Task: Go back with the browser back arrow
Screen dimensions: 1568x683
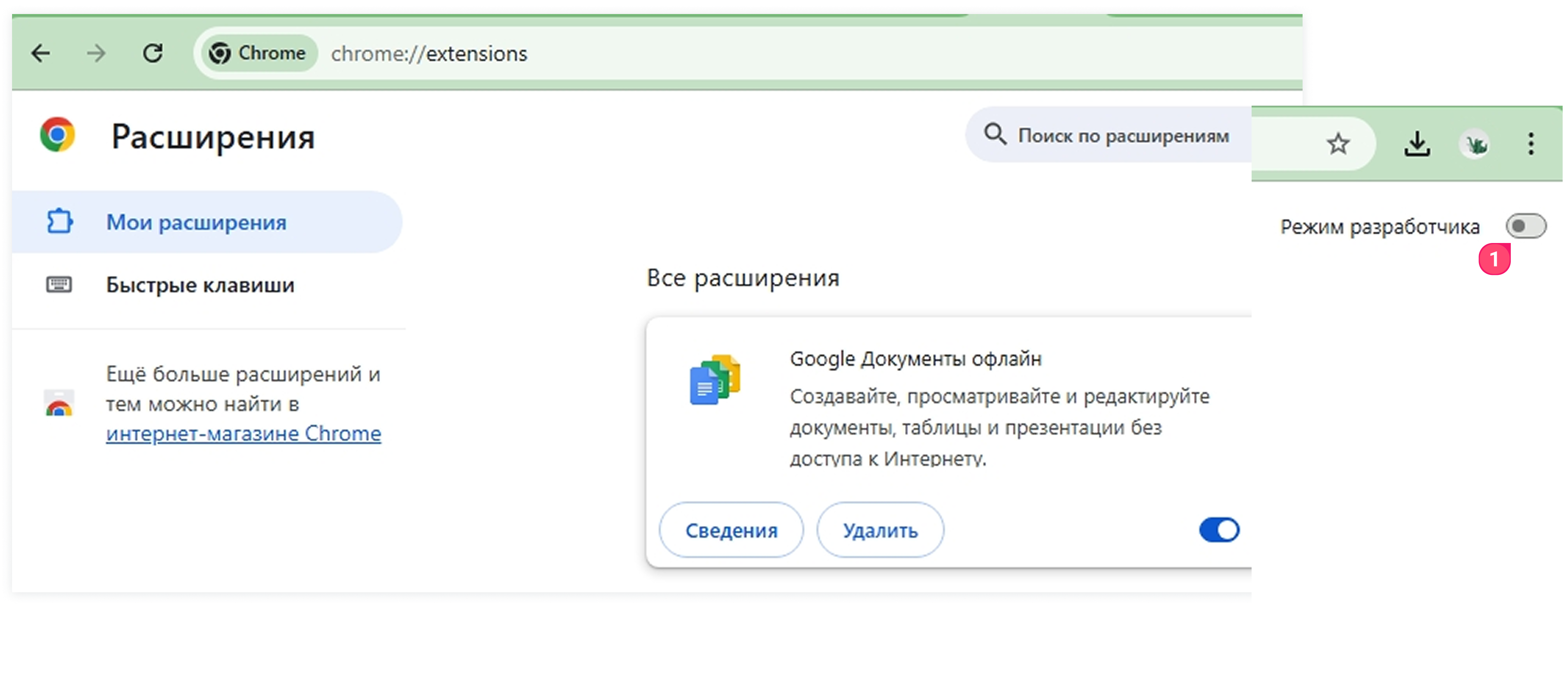Action: 41,54
